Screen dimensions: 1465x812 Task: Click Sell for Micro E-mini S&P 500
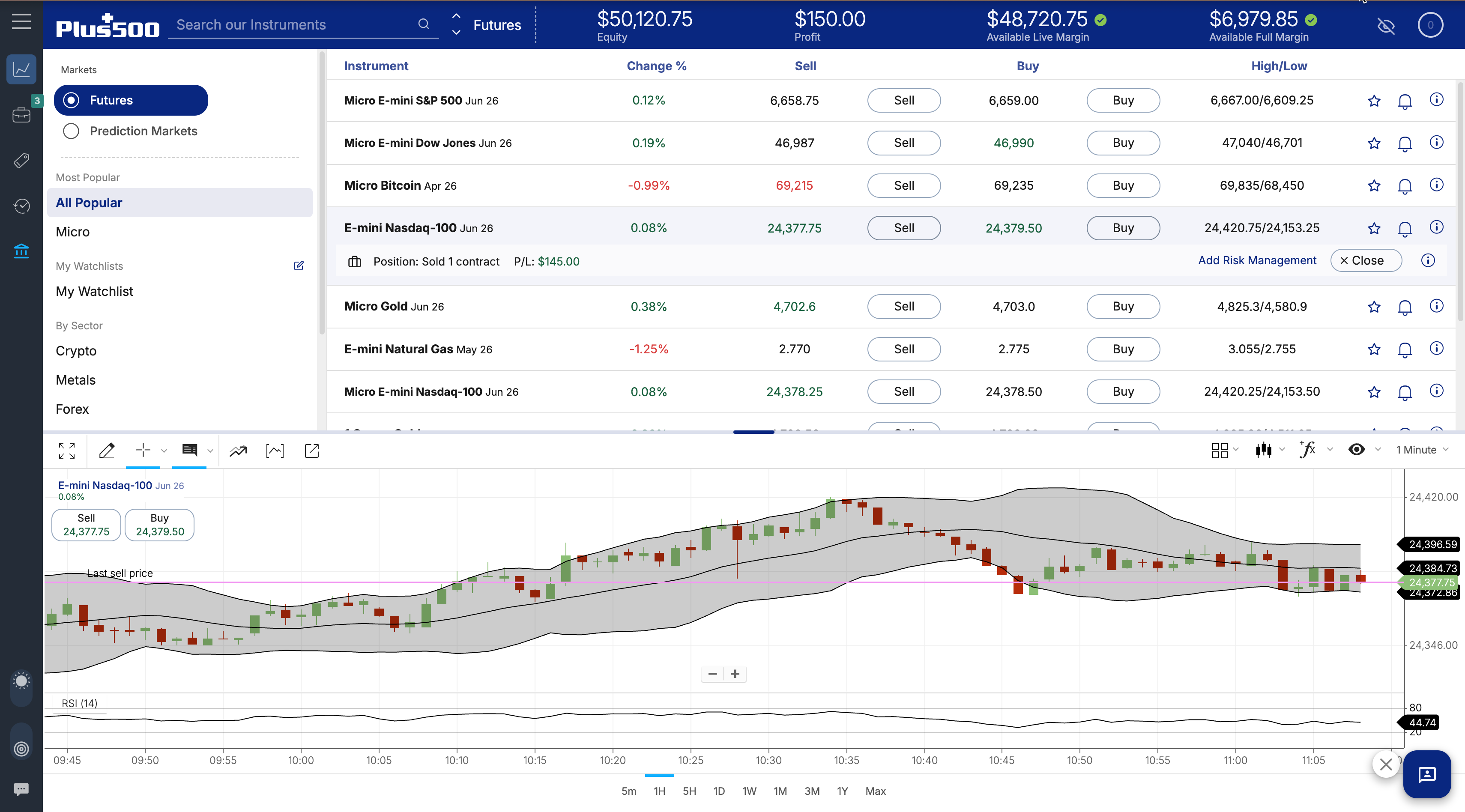click(904, 101)
